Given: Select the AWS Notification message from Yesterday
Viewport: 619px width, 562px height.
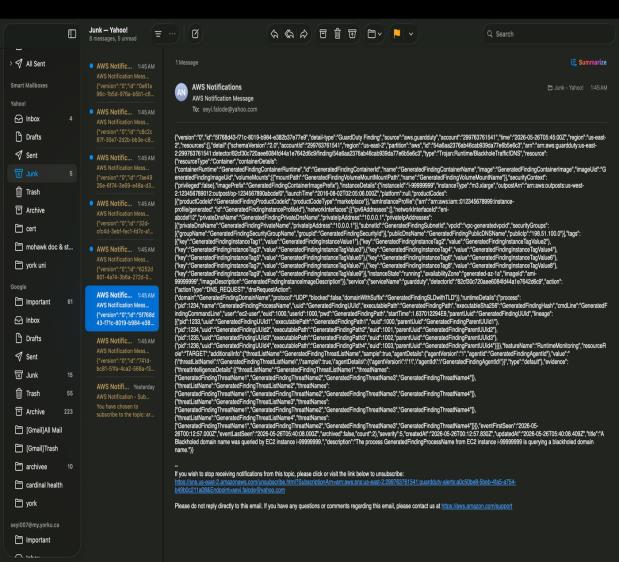Looking at the screenshot, I should click(x=122, y=400).
